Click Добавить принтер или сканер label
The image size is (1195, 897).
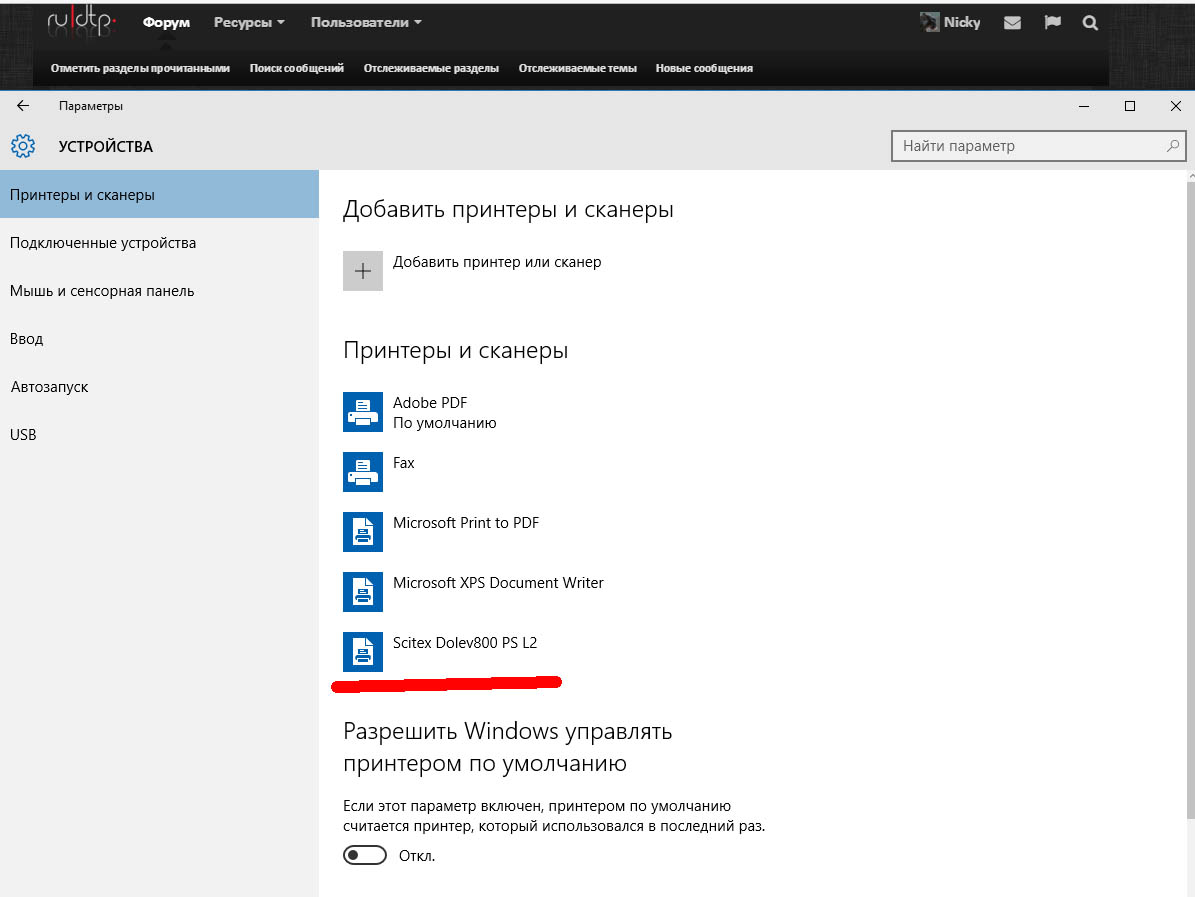tap(497, 261)
